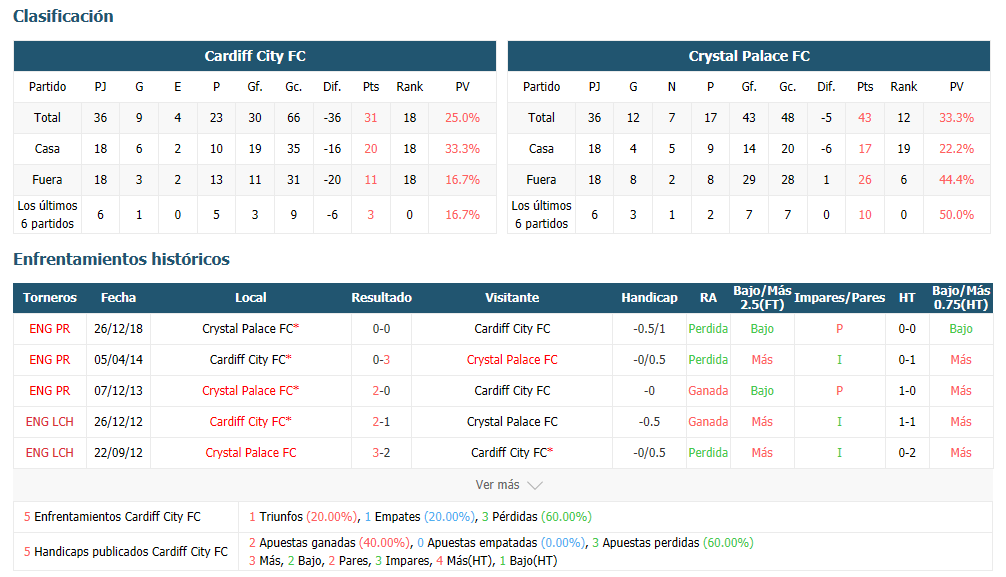1006x577 pixels.
Task: Select the 5 Handicaps publicados Cardiff City FC label
Action: point(126,552)
